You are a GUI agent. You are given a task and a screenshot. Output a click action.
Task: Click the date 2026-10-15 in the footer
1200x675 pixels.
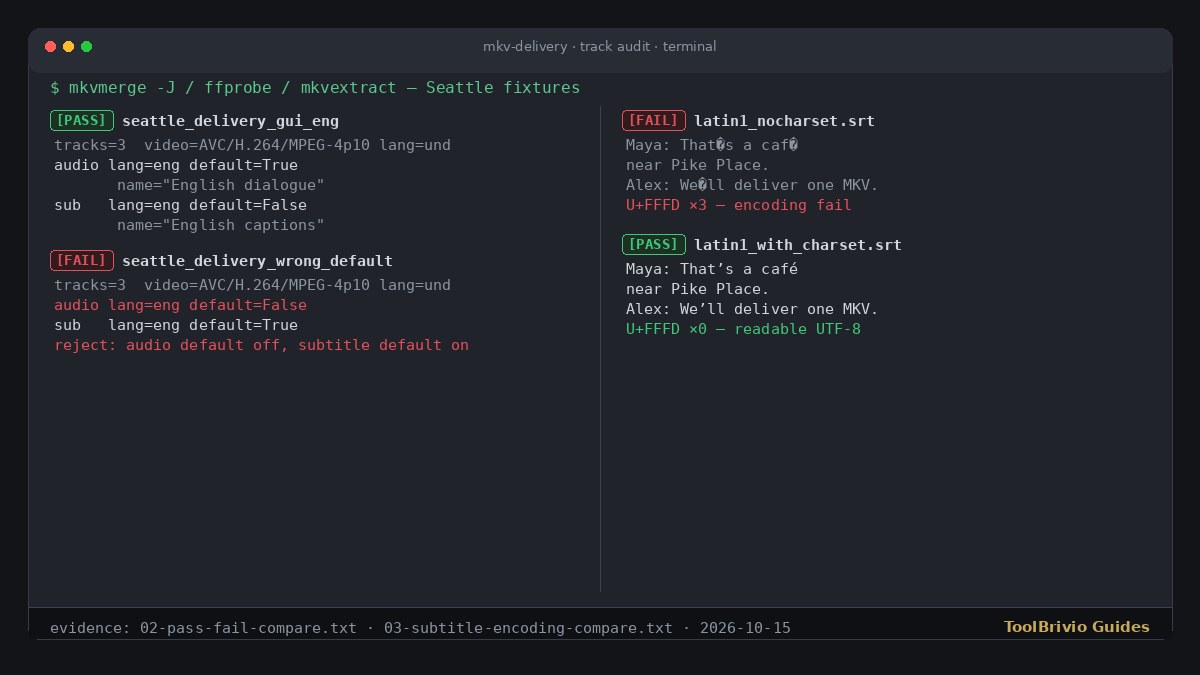[x=745, y=628]
